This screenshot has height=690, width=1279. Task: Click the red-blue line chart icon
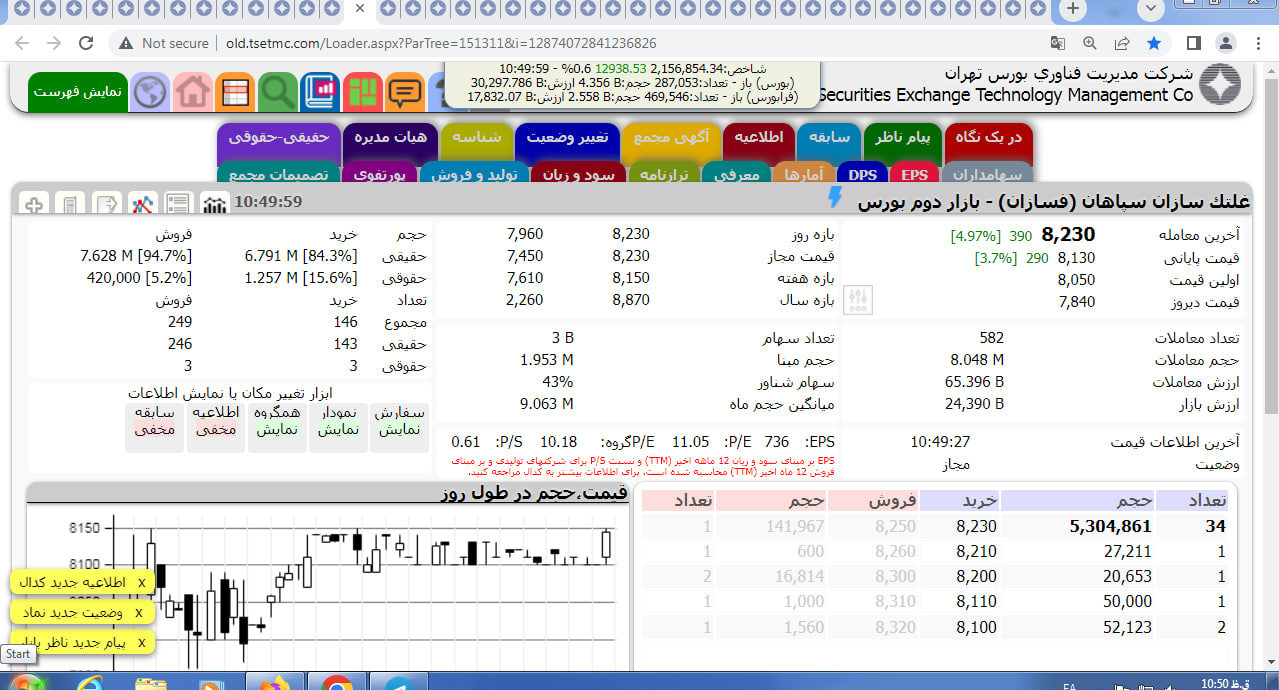pos(142,204)
